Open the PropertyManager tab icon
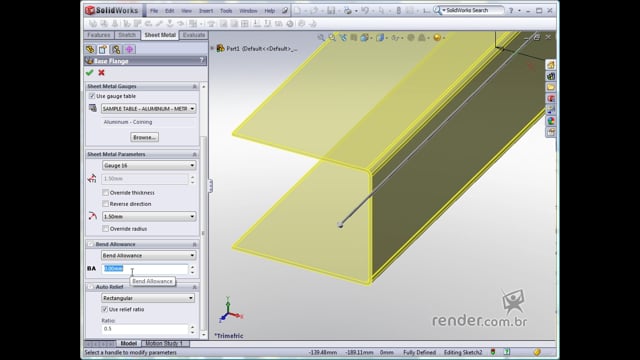 click(x=103, y=49)
